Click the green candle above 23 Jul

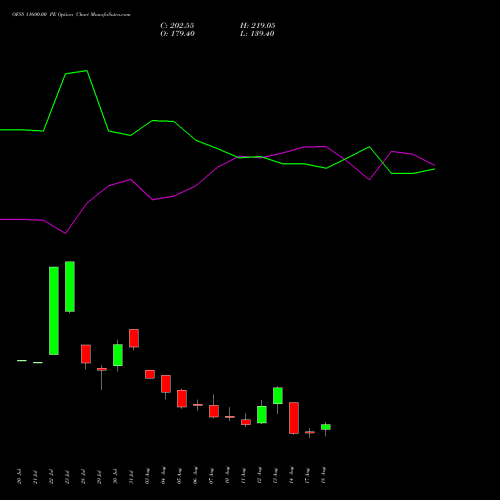pyautogui.click(x=70, y=287)
